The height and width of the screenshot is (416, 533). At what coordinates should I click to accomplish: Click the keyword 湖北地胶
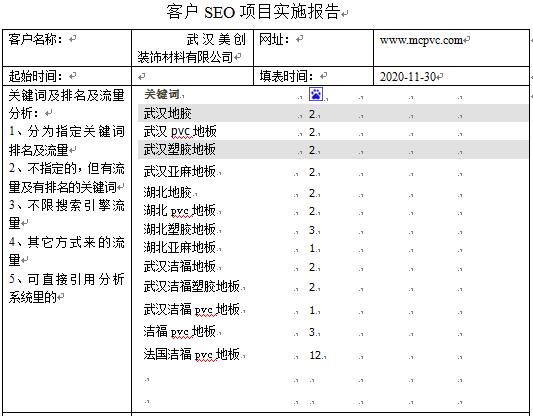[x=168, y=193]
